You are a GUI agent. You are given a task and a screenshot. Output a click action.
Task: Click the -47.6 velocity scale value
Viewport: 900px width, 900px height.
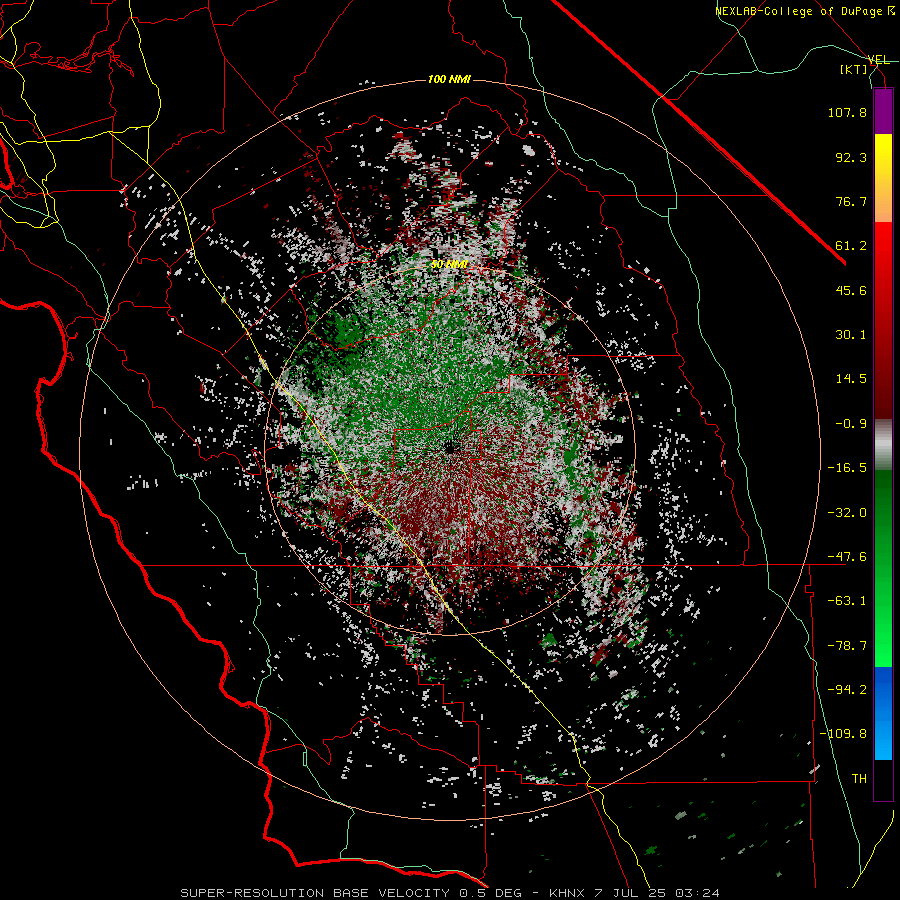(847, 557)
